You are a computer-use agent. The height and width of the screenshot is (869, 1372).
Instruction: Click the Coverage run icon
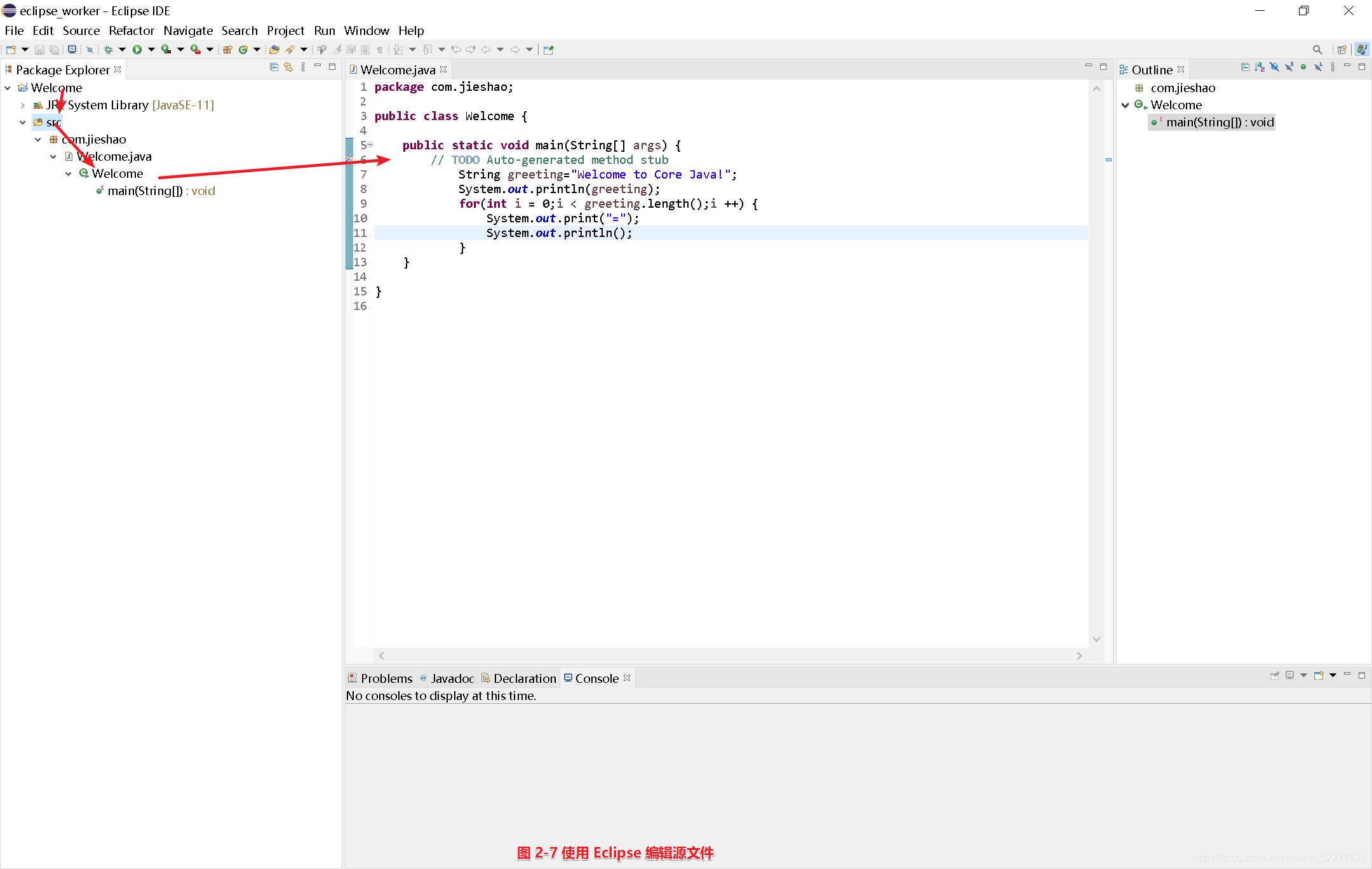click(166, 50)
